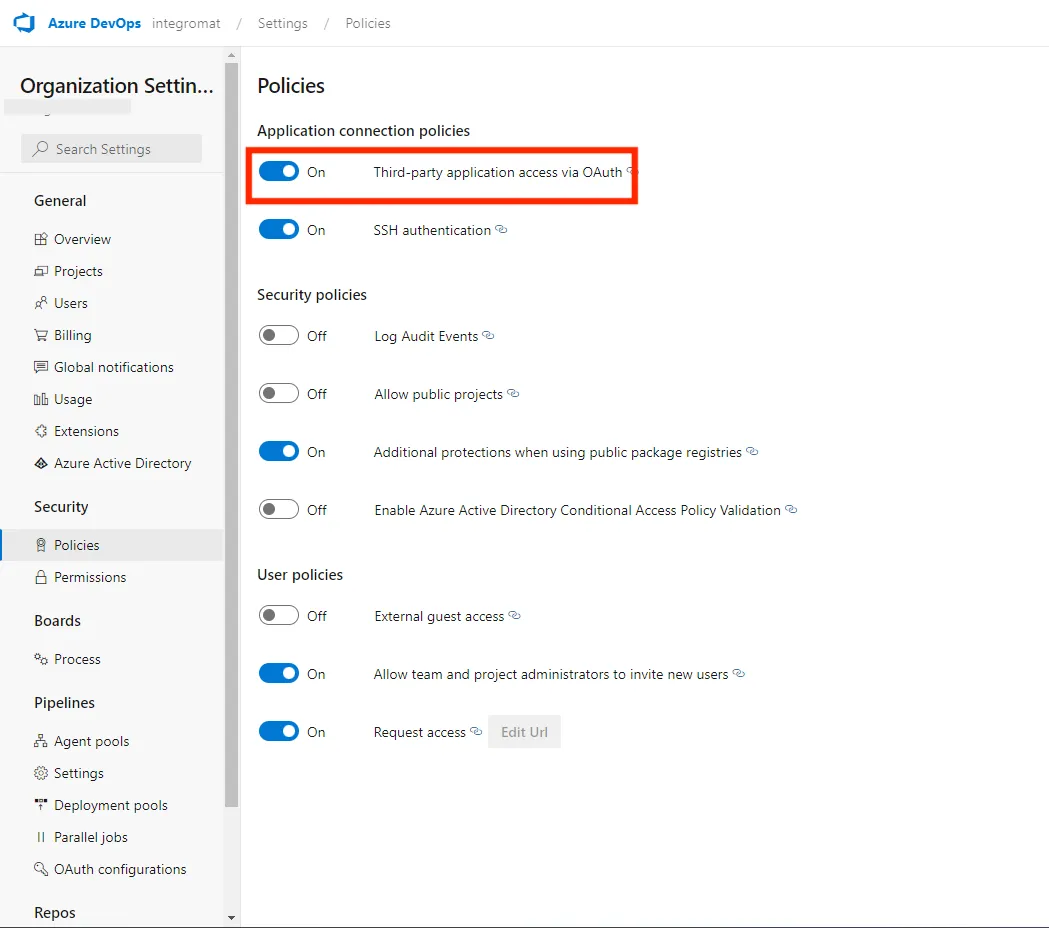Click the Process gears icon
This screenshot has width=1049, height=928.
41,659
